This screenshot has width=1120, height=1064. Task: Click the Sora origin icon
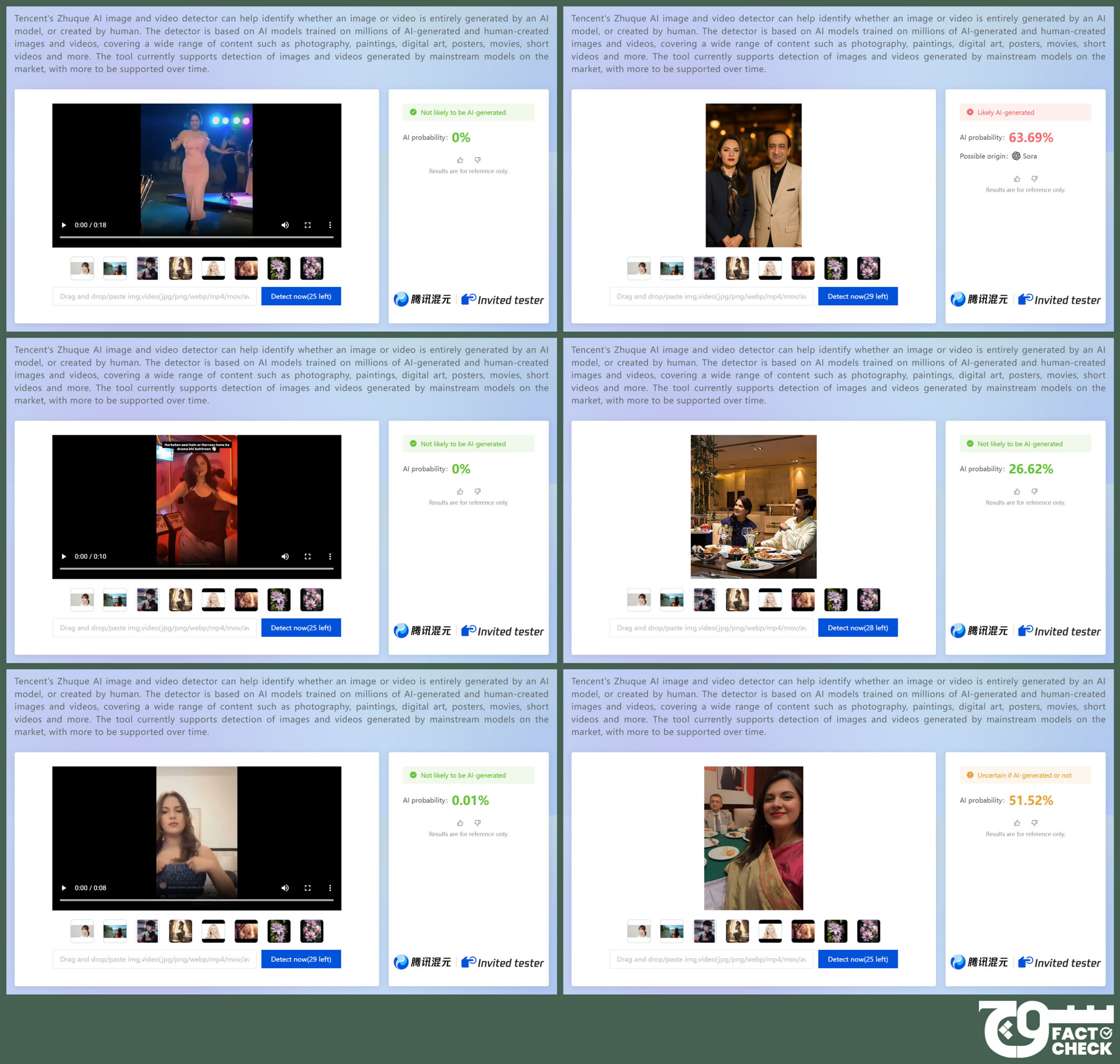(x=1016, y=156)
